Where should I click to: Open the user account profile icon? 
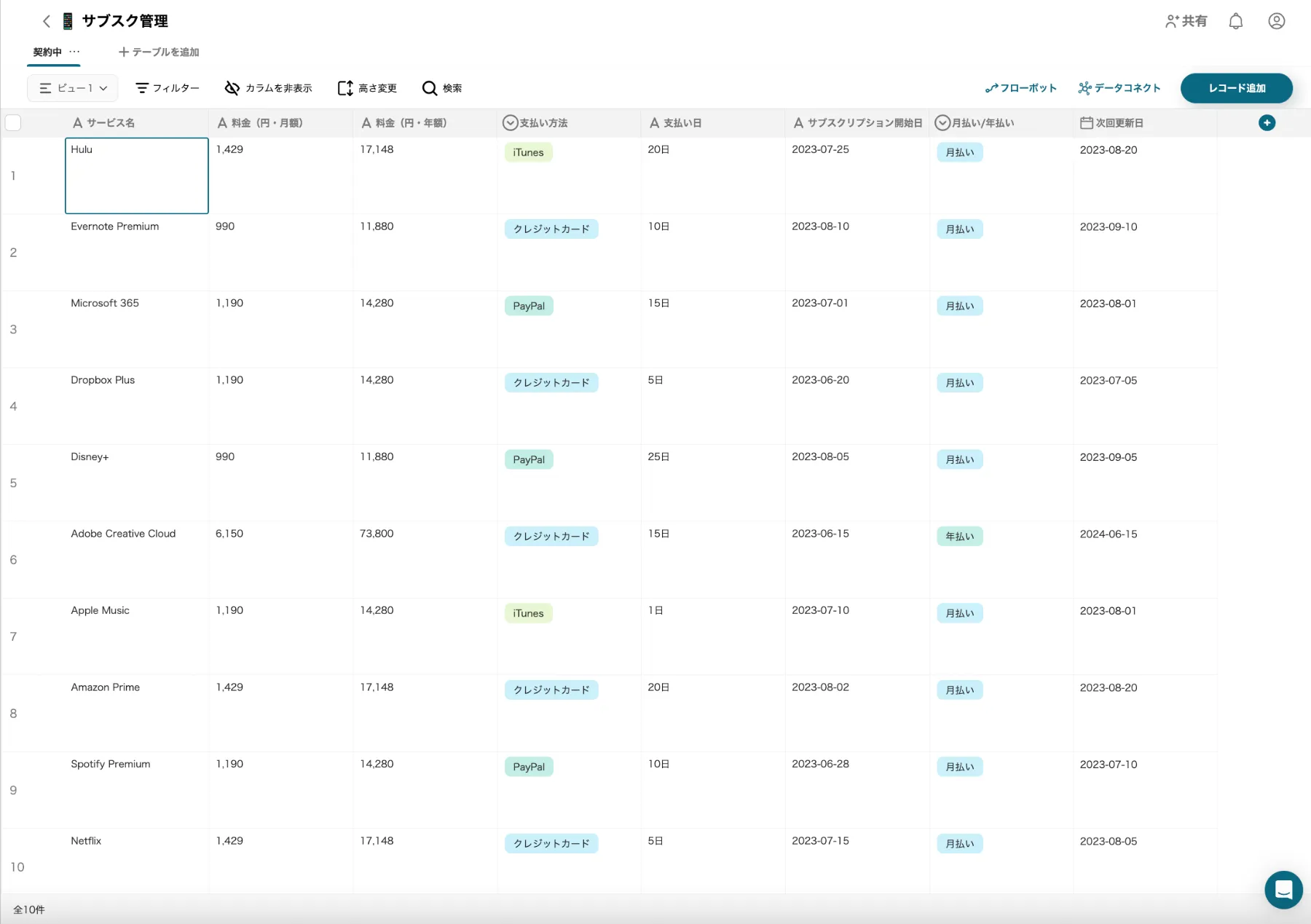[x=1276, y=21]
